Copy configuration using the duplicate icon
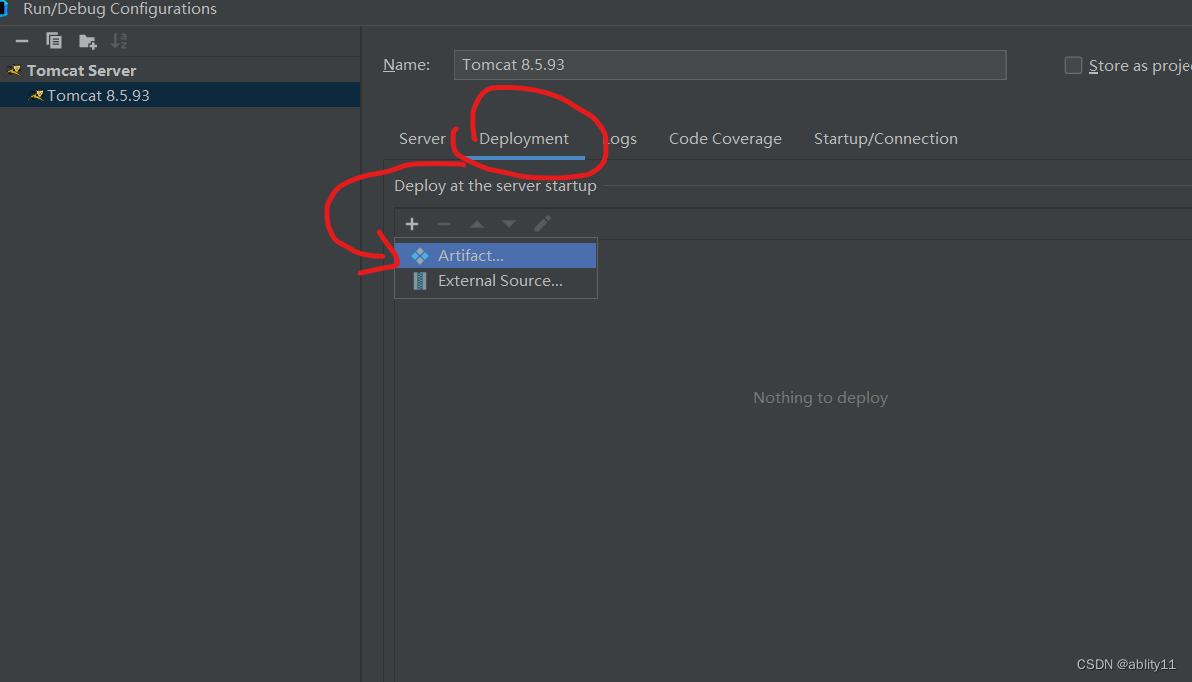Image resolution: width=1192 pixels, height=682 pixels. [x=54, y=41]
